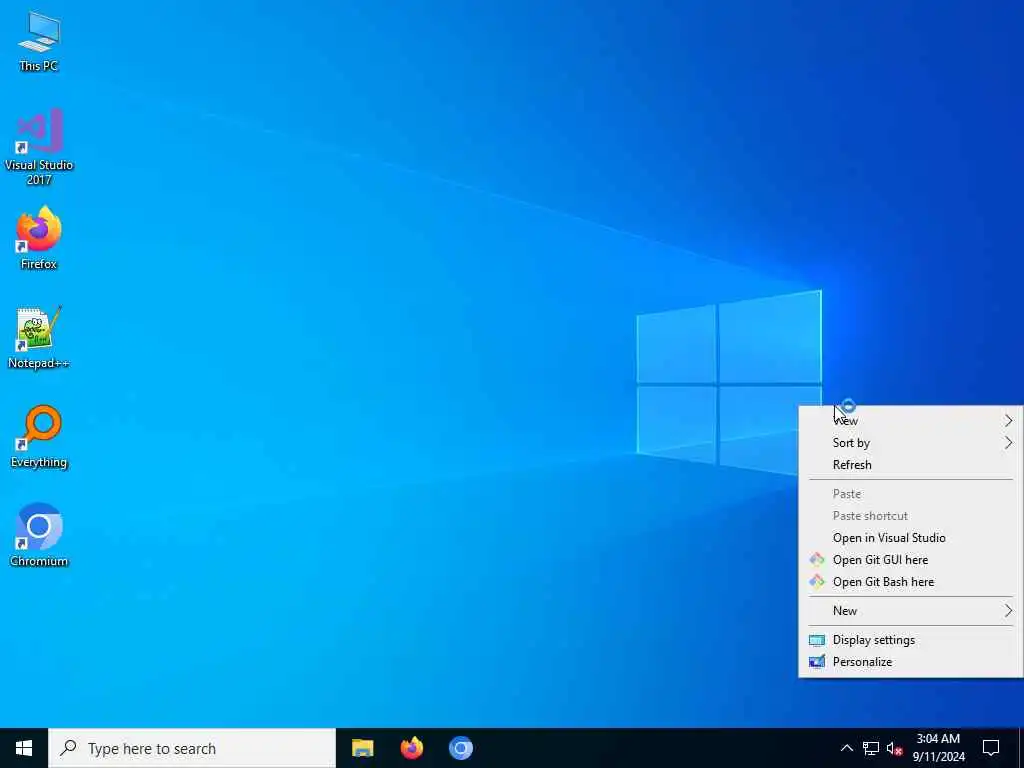
Task: Select the Firefox desktop shortcut
Action: tap(39, 238)
